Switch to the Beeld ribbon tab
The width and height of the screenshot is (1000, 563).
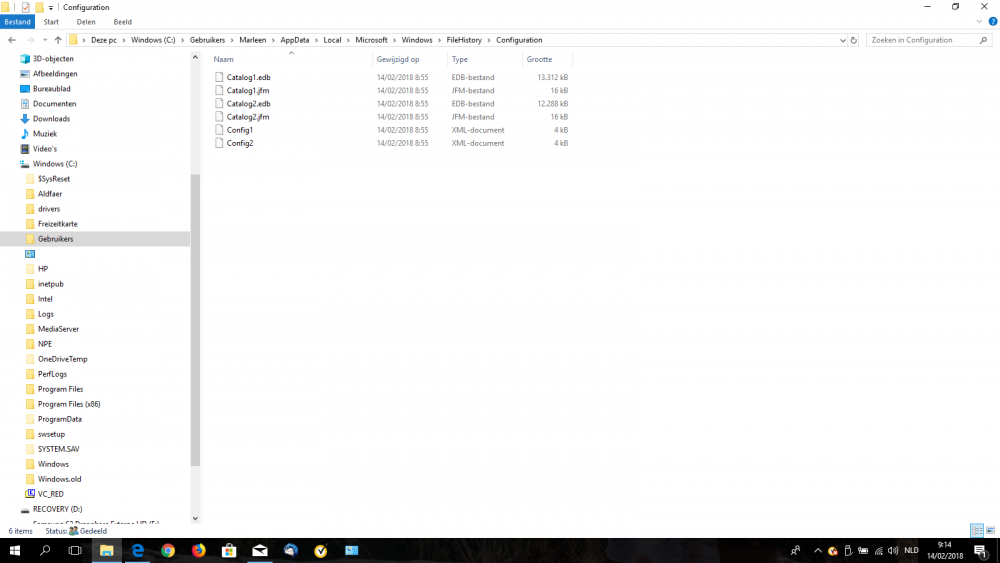pos(122,22)
